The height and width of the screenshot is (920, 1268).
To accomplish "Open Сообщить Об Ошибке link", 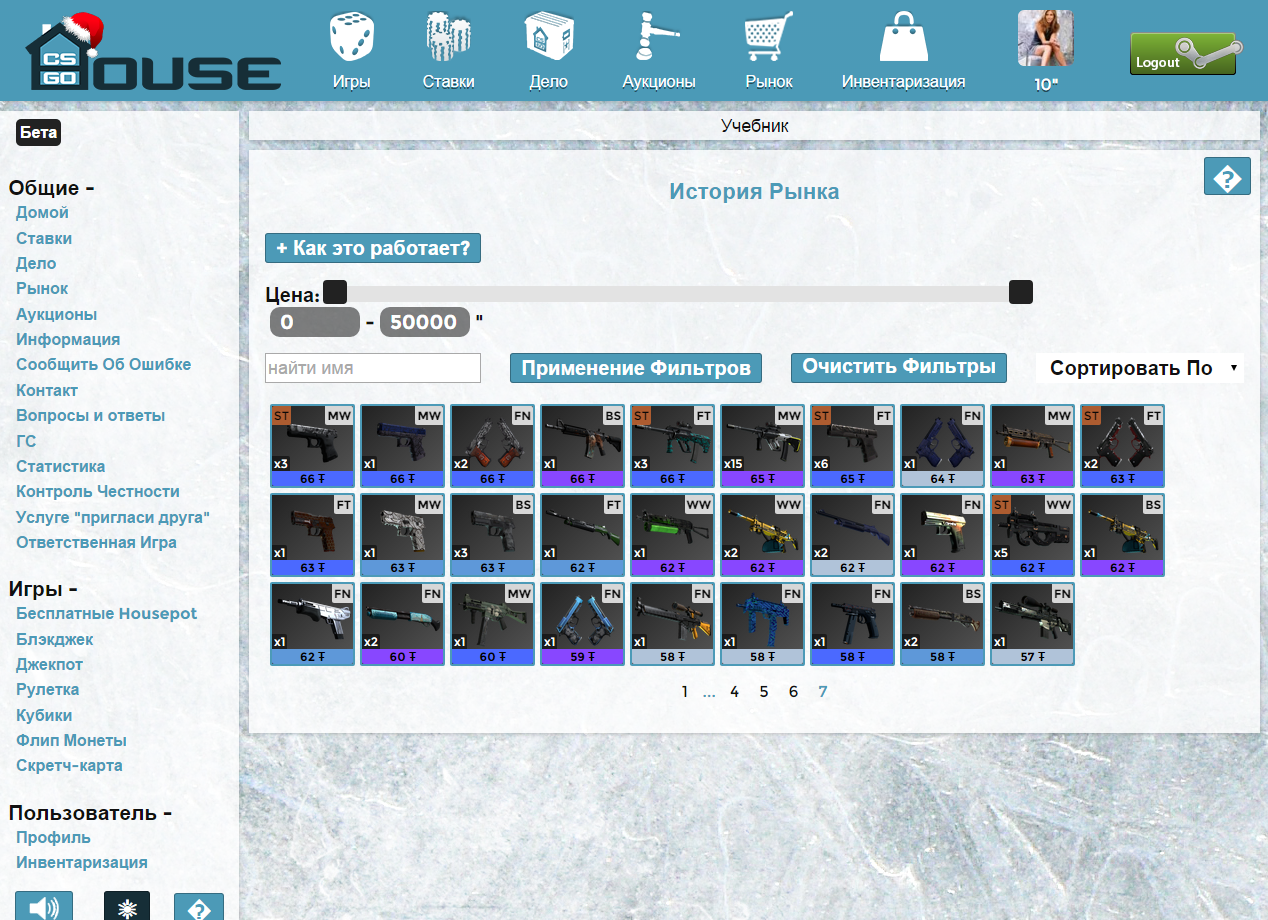I will tap(103, 365).
